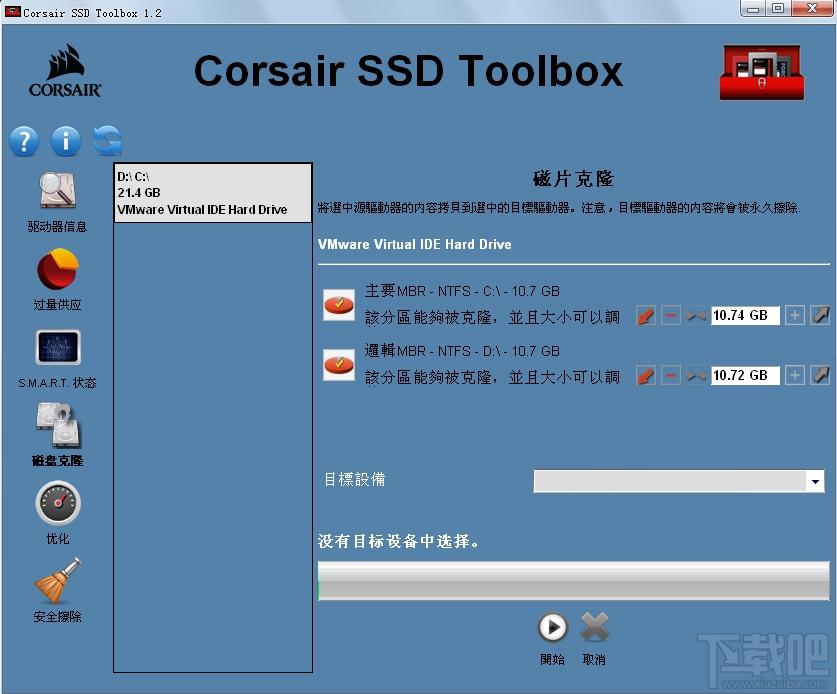
Task: Click the minus button on the D:\ row
Action: click(670, 375)
